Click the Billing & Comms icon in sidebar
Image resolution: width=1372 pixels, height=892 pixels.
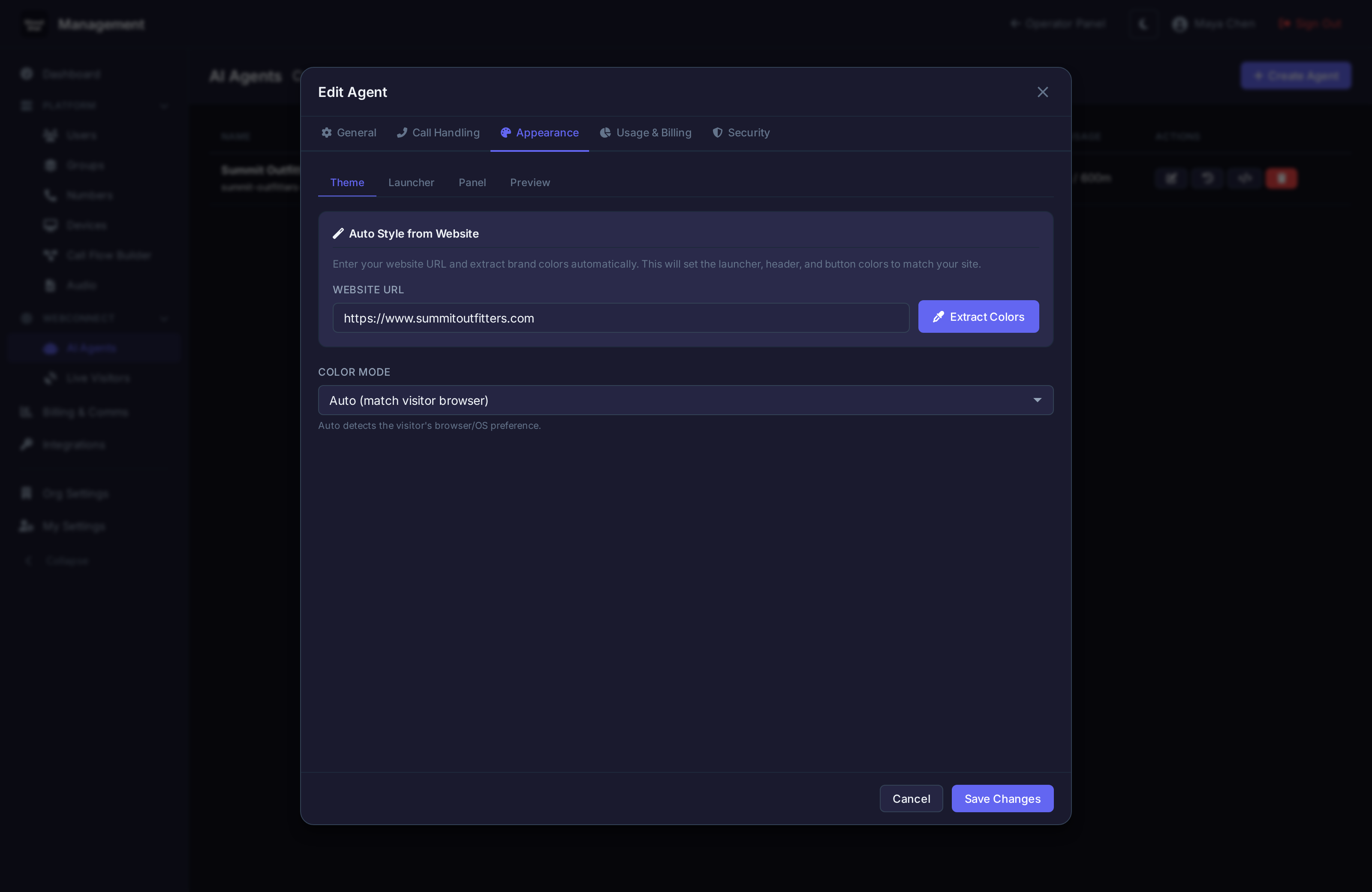click(27, 412)
